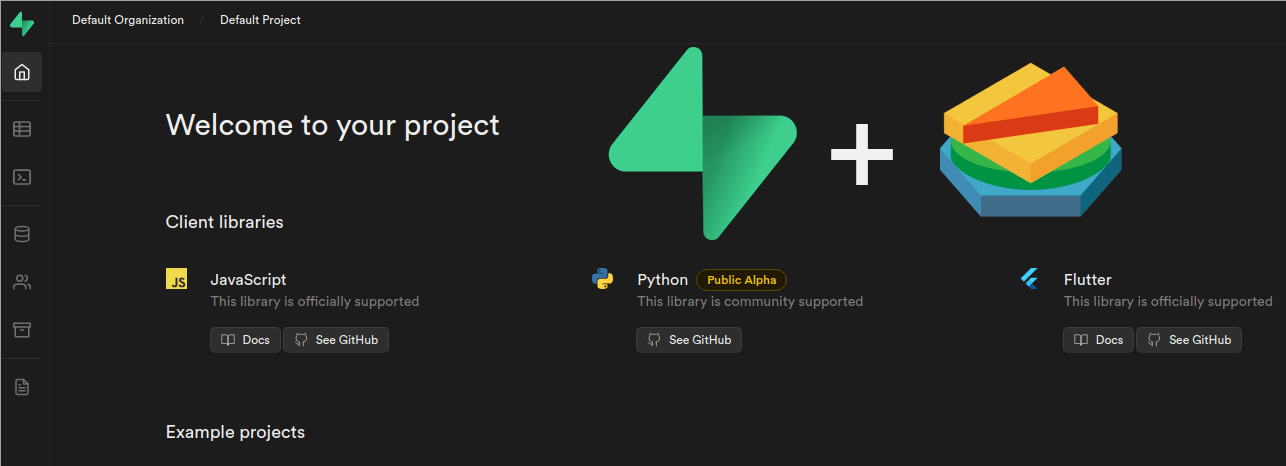Screen dimensions: 1286x466
Task: Open Docs for the Flutter library
Action: click(x=1098, y=340)
